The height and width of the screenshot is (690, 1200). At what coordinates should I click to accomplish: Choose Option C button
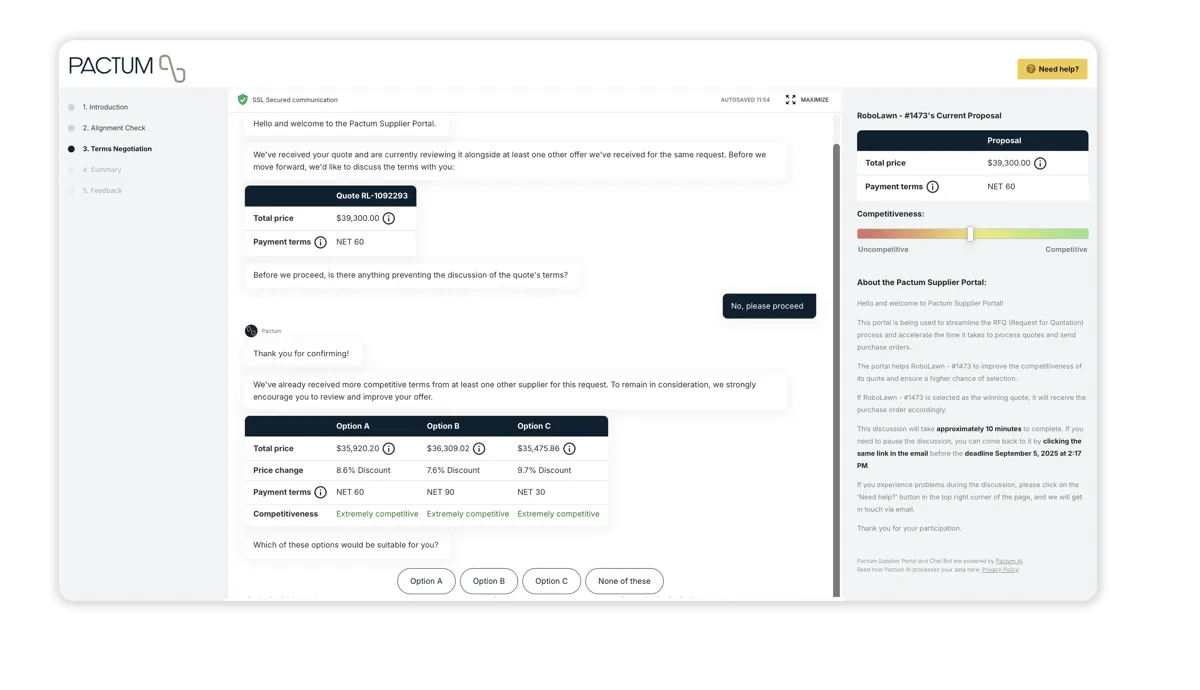(551, 581)
